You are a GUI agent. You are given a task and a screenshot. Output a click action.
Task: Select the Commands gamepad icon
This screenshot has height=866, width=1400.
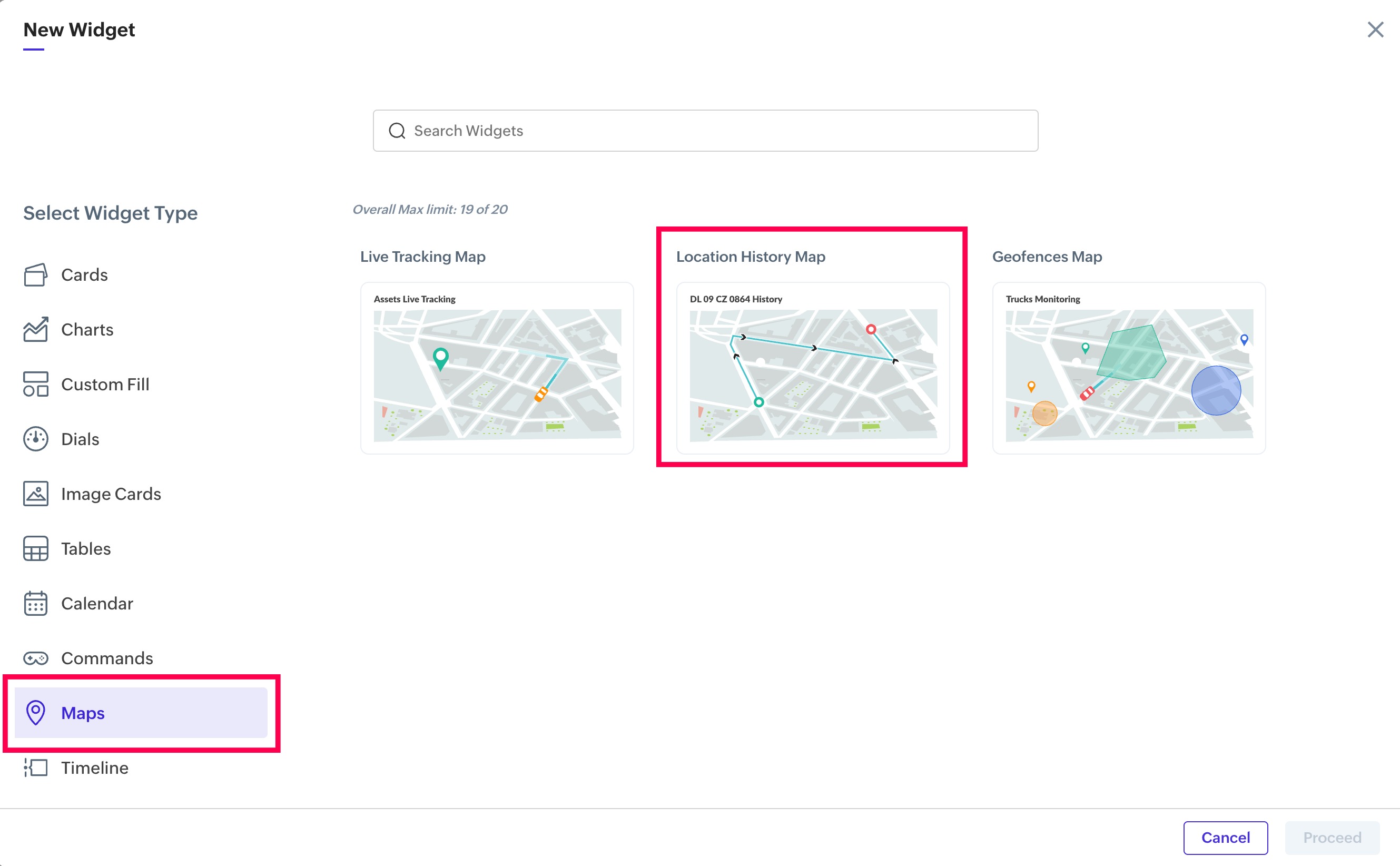(x=35, y=658)
